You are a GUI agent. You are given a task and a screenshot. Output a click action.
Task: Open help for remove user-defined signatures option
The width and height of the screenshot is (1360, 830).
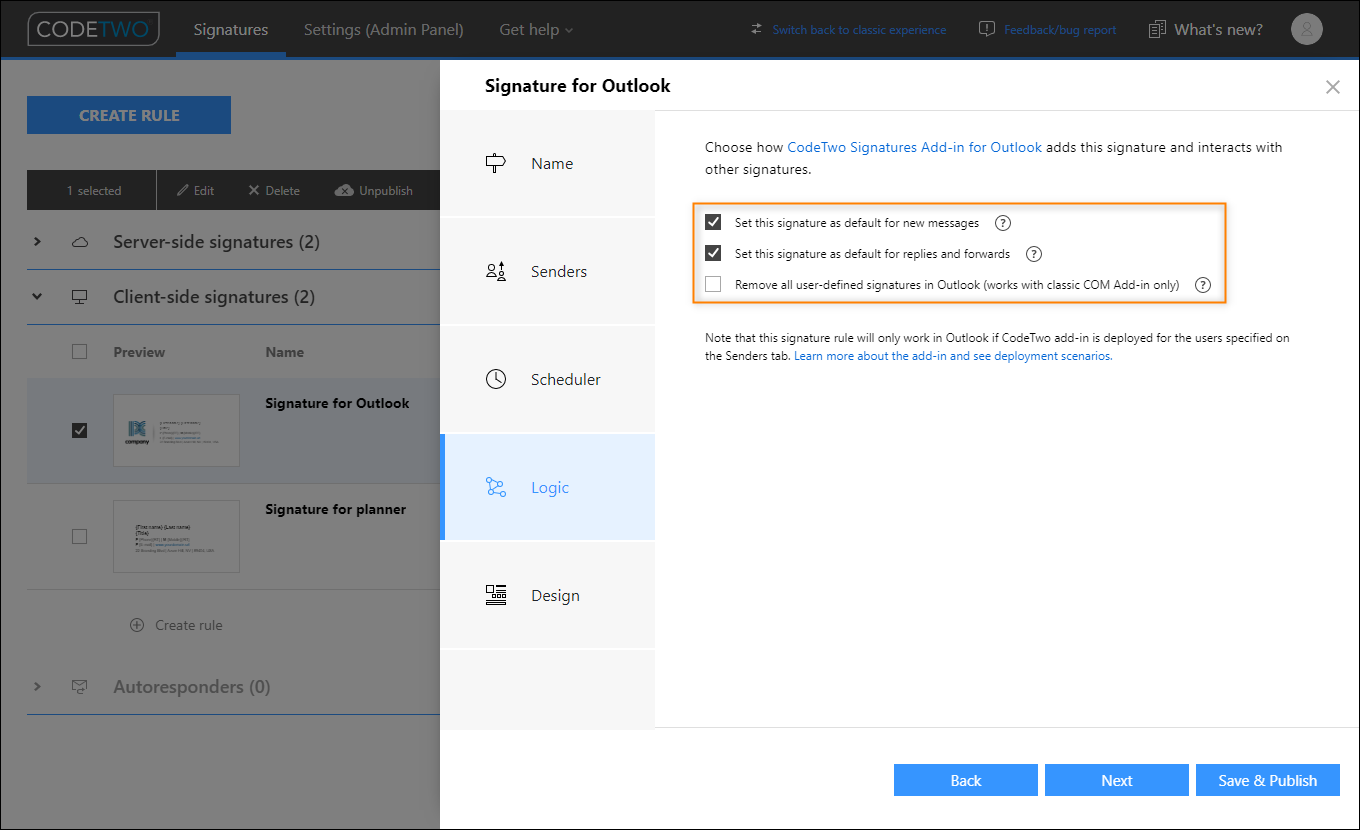tap(1203, 285)
